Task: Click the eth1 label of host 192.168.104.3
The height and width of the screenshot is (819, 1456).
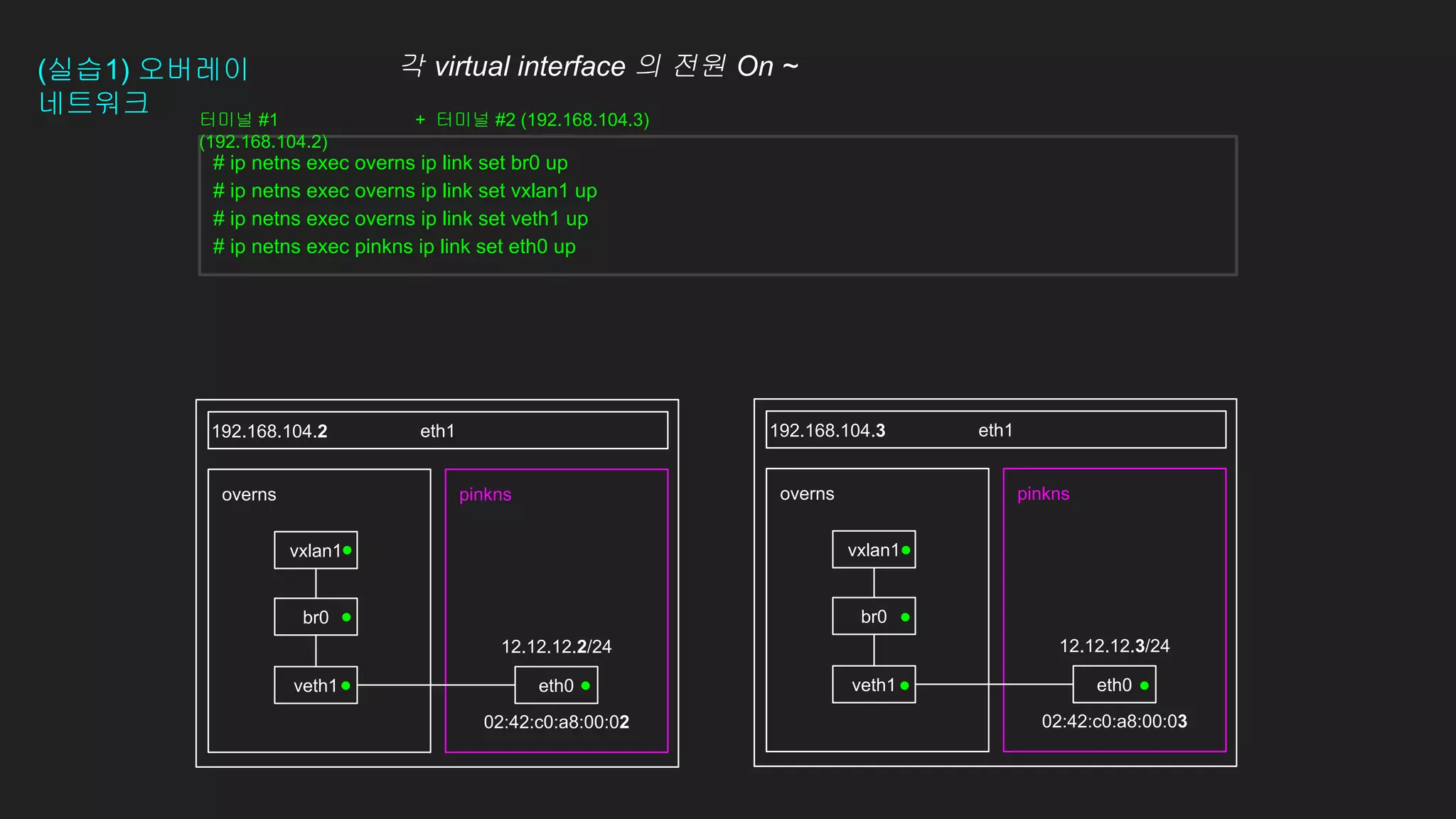Action: [995, 430]
